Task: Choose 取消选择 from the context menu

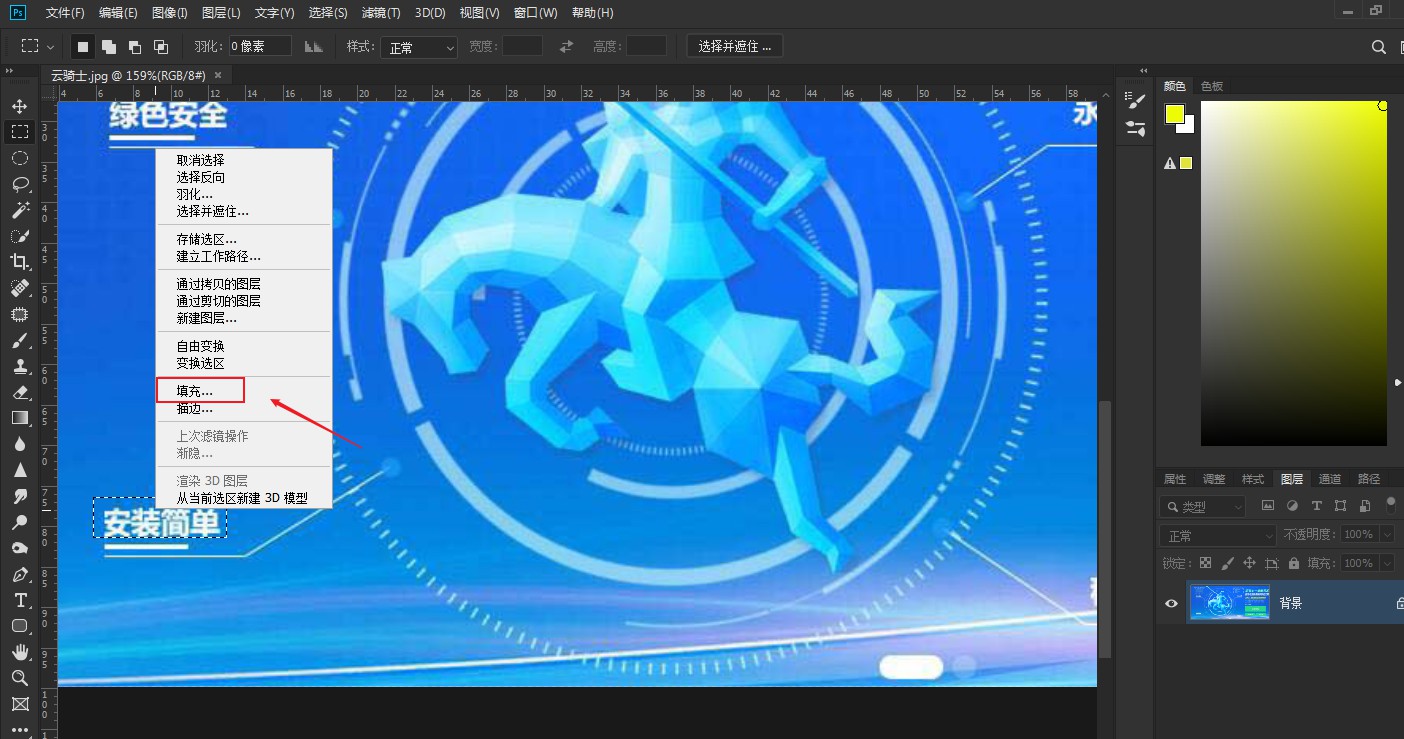Action: pos(200,160)
